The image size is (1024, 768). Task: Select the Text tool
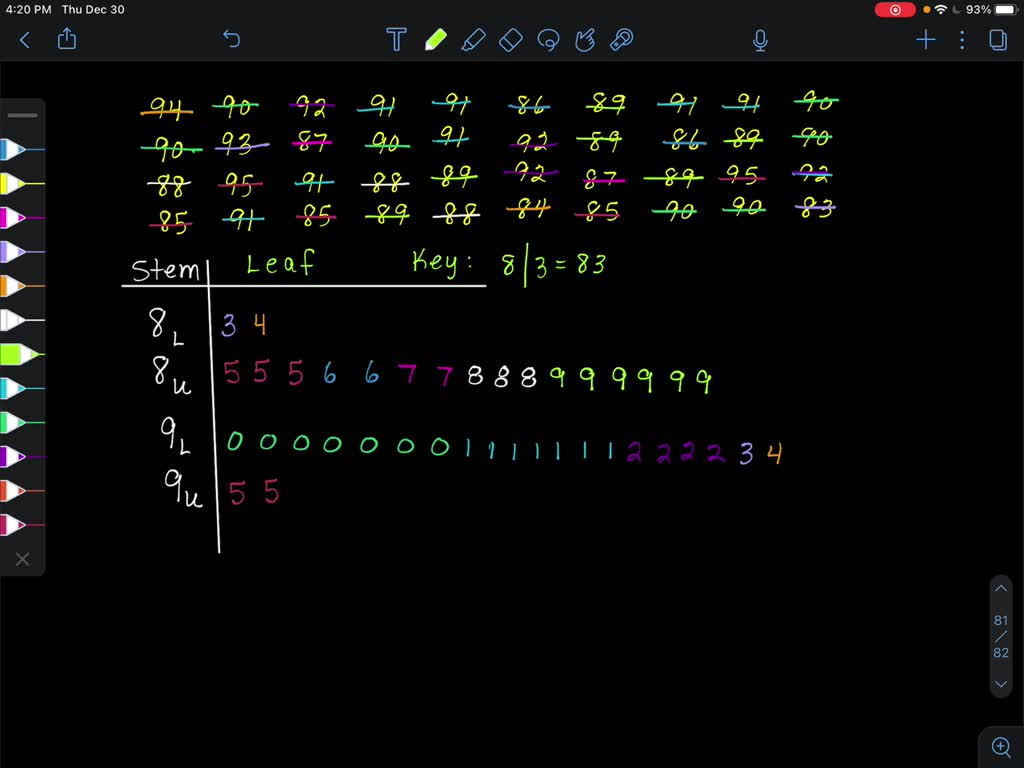[396, 40]
